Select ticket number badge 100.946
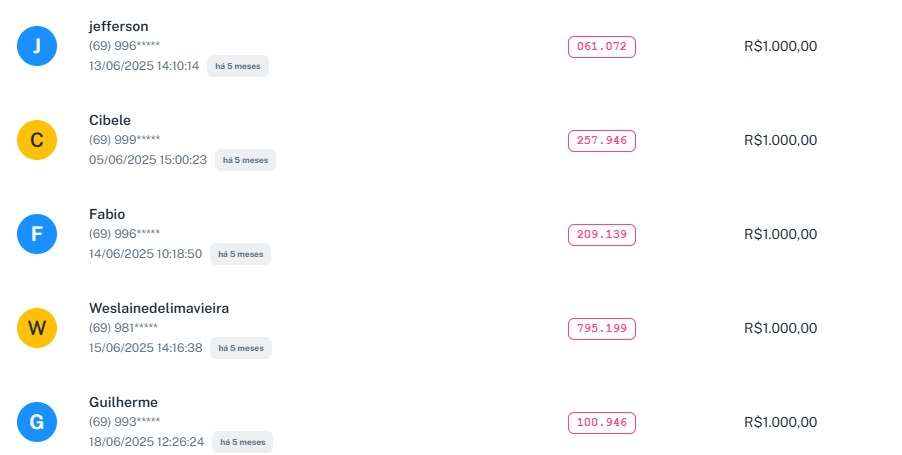The width and height of the screenshot is (902, 455). (x=602, y=422)
